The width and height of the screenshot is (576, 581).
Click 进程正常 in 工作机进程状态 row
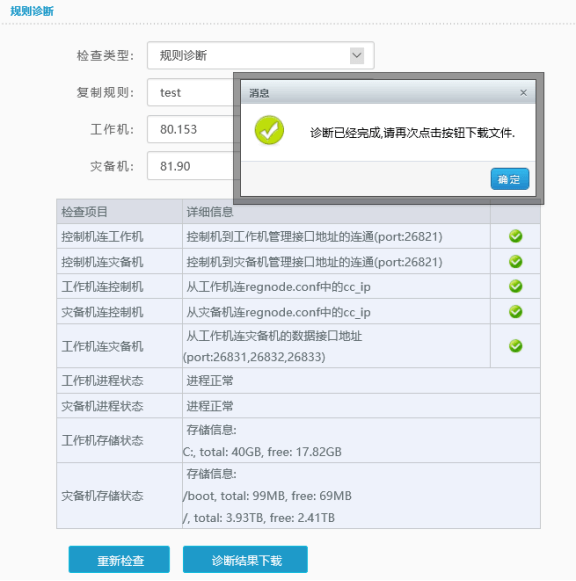(210, 381)
